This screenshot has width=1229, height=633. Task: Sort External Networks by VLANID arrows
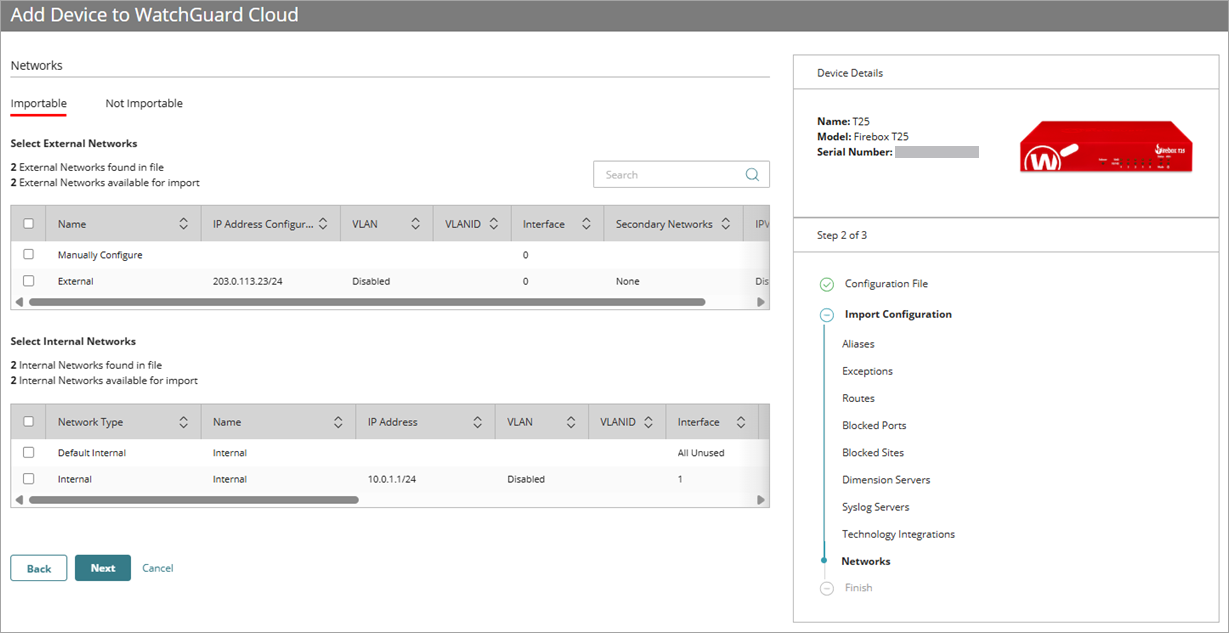click(x=494, y=224)
